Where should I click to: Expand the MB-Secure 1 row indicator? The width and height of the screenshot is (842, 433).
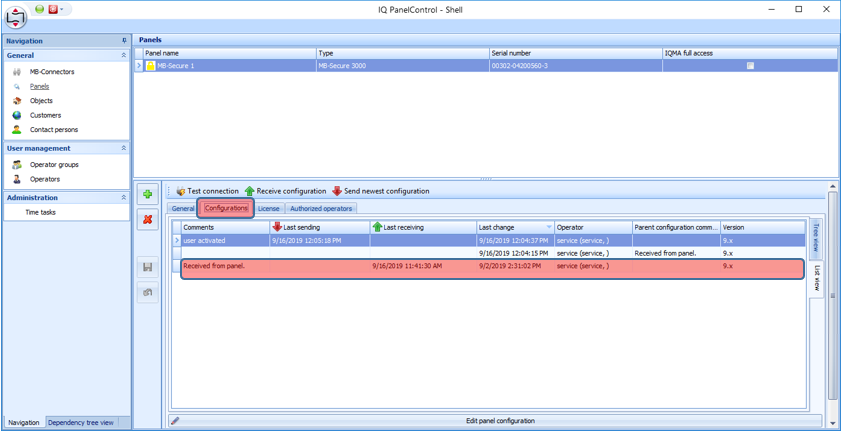(x=139, y=66)
